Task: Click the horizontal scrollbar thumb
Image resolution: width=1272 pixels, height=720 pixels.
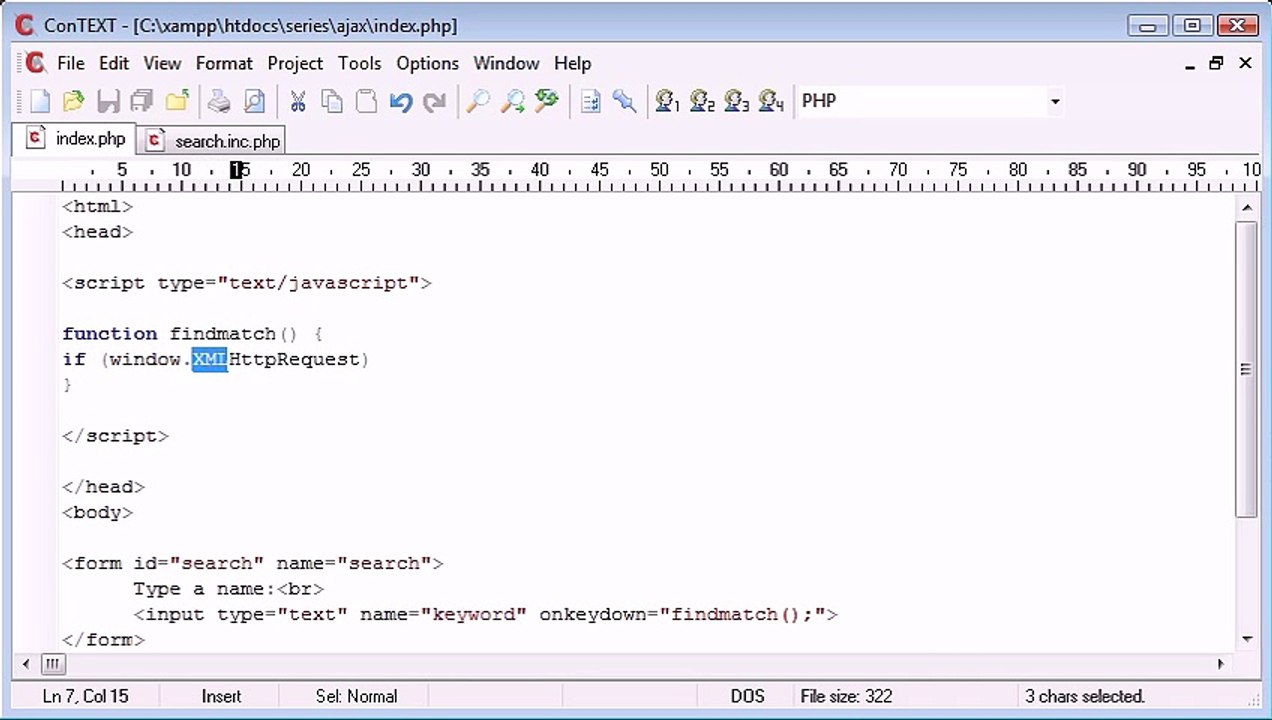Action: (x=53, y=663)
